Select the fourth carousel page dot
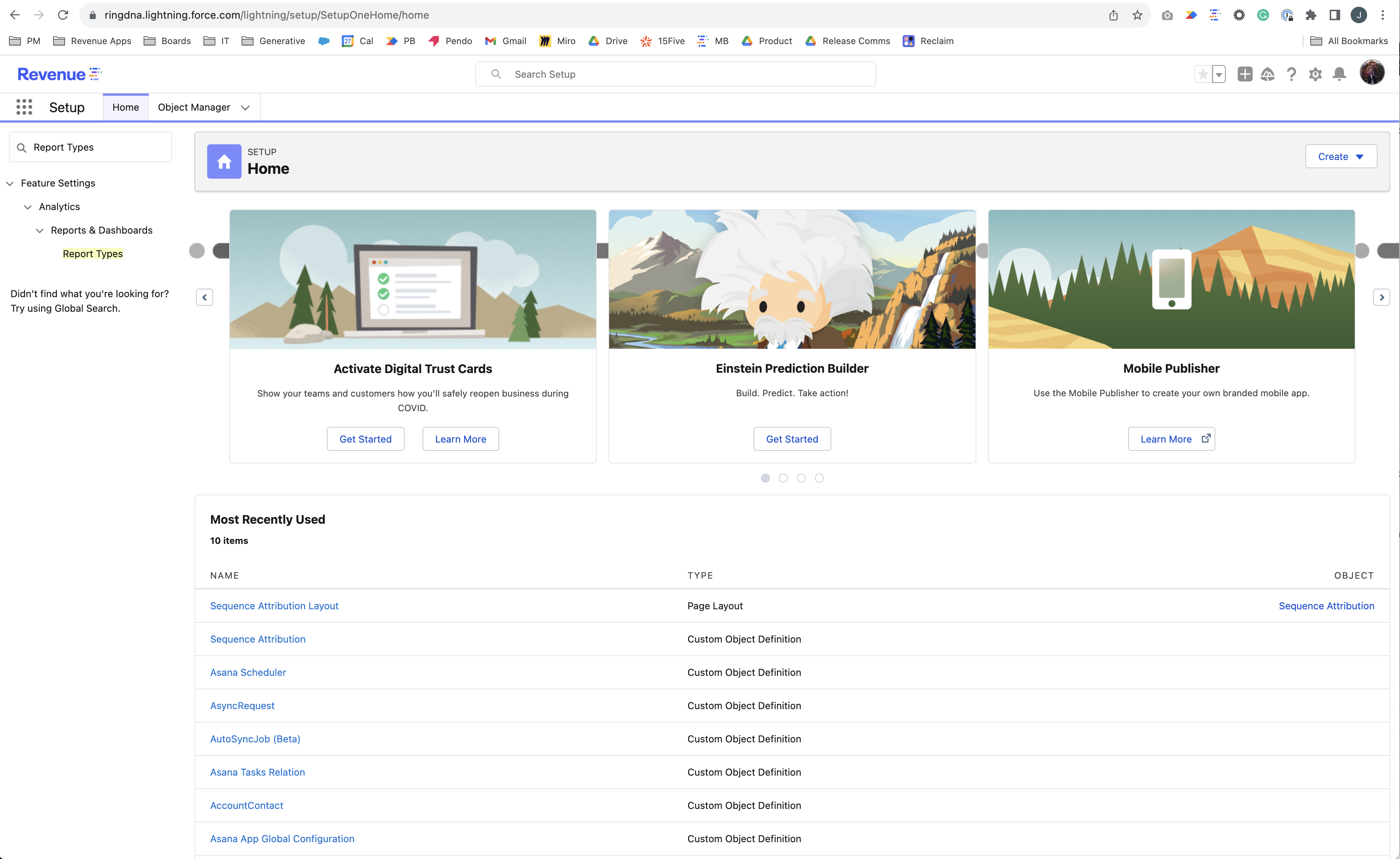 [x=819, y=478]
